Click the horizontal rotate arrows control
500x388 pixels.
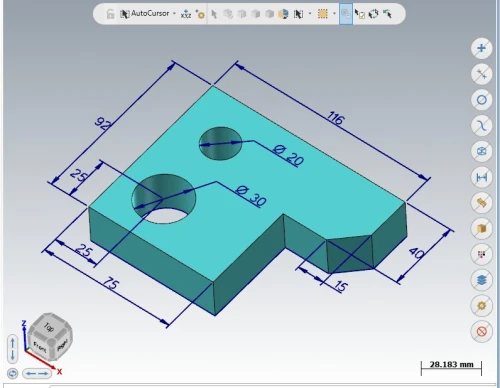[x=37, y=374]
